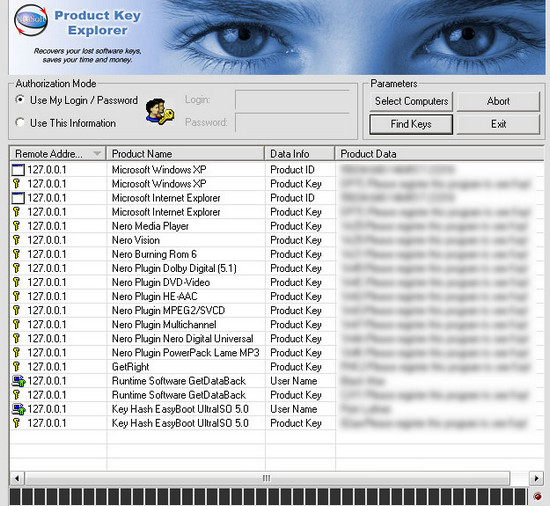This screenshot has width=550, height=506.
Task: Click key icon of Nero Digital Universal row
Action: pos(16,338)
